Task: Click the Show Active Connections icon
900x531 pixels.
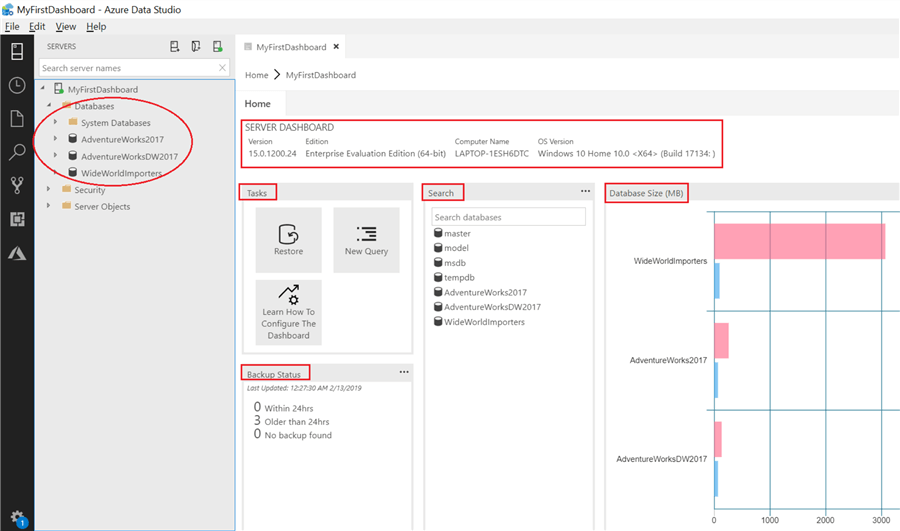Action: pos(217,46)
